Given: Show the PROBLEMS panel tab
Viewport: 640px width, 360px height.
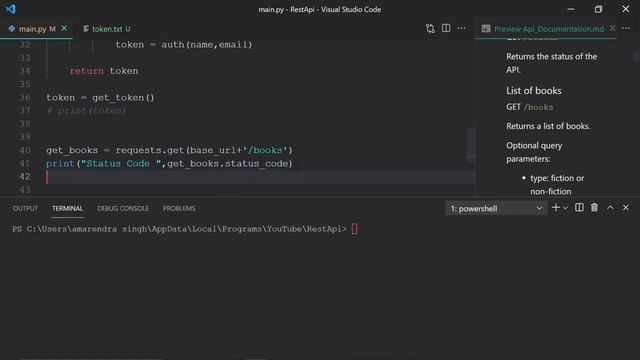Looking at the screenshot, I should click(x=179, y=208).
